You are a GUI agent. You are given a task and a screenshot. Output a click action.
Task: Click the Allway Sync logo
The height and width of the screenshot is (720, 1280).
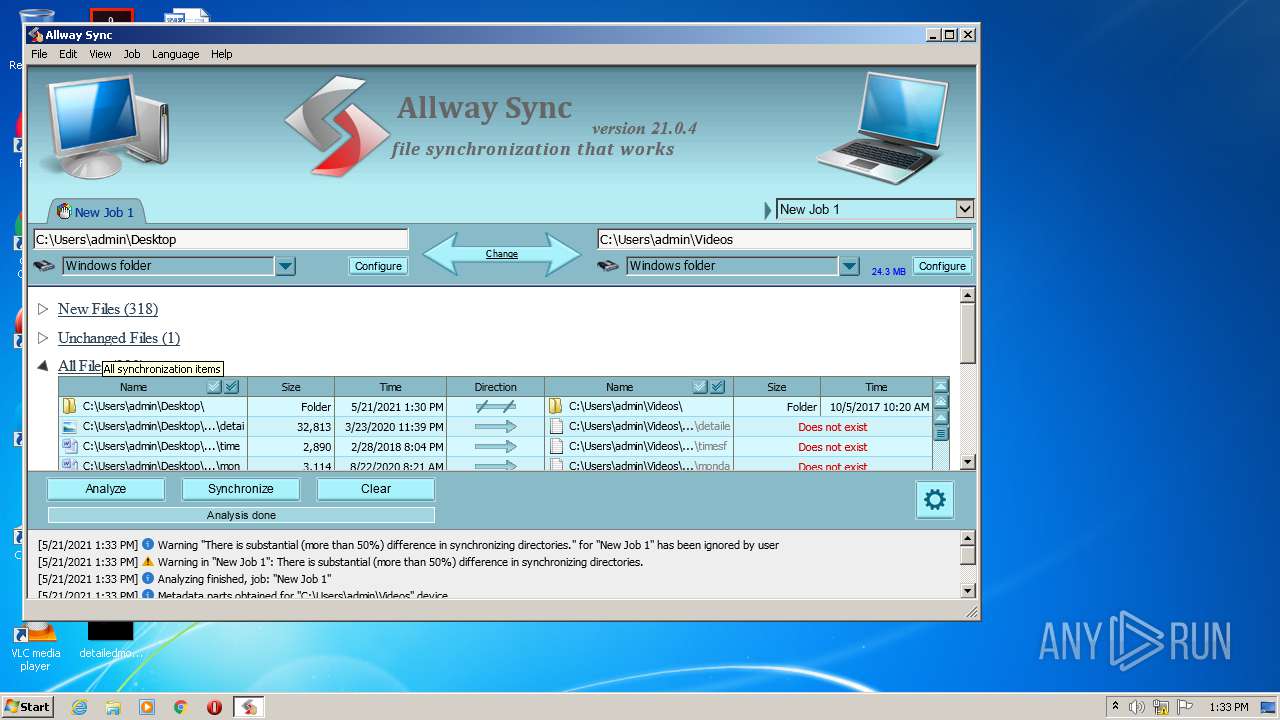pos(337,126)
